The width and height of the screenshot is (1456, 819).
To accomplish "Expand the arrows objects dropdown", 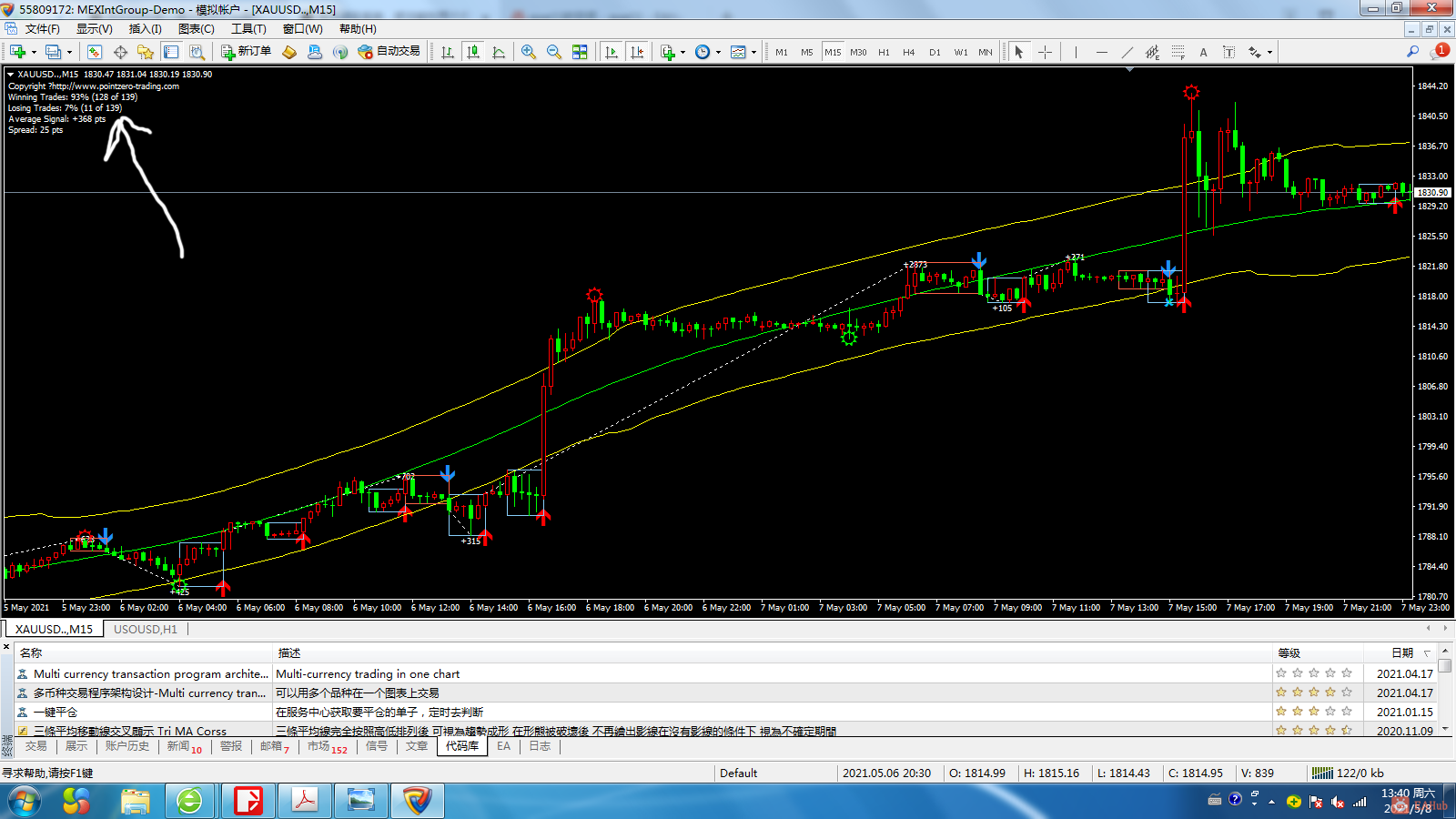I will point(1269,52).
